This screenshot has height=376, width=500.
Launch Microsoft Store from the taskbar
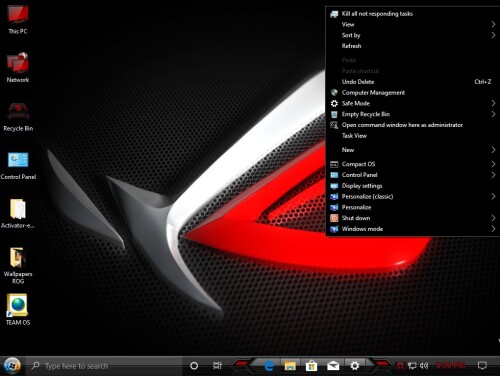click(x=311, y=366)
